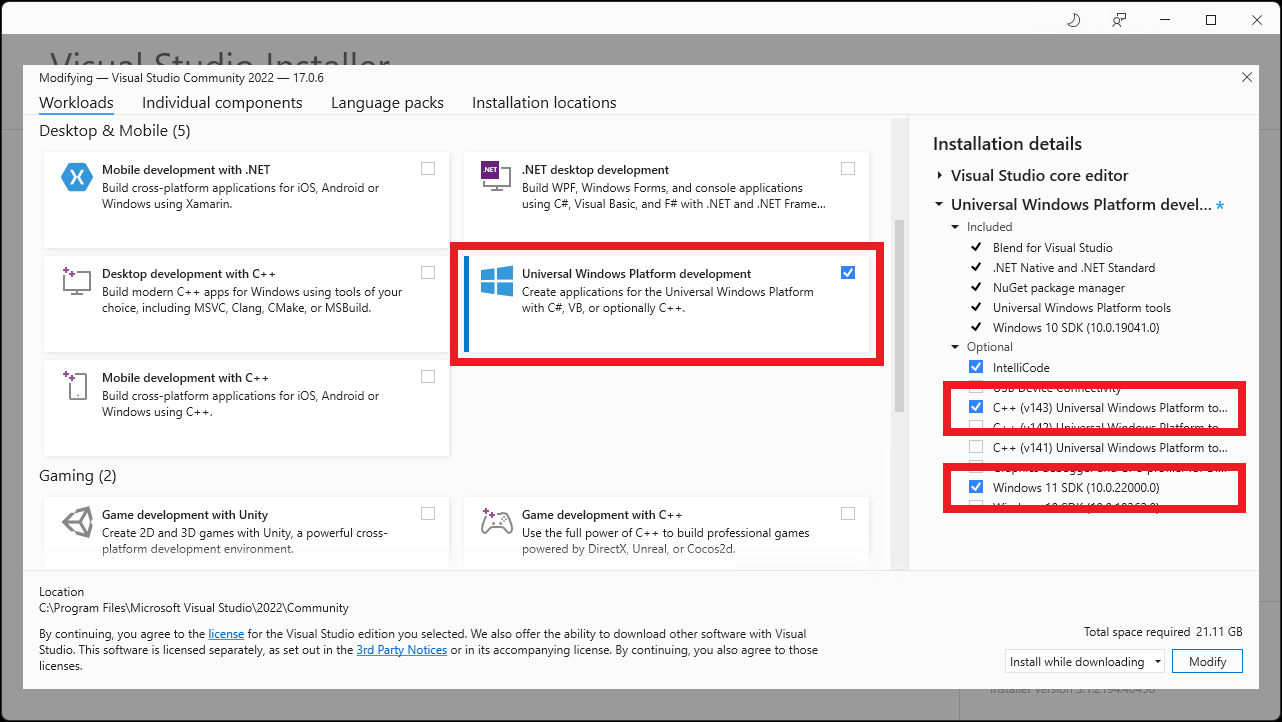Screen dimensions: 1282x722
Task: Click the NuGet package manager item
Action: tap(1059, 287)
